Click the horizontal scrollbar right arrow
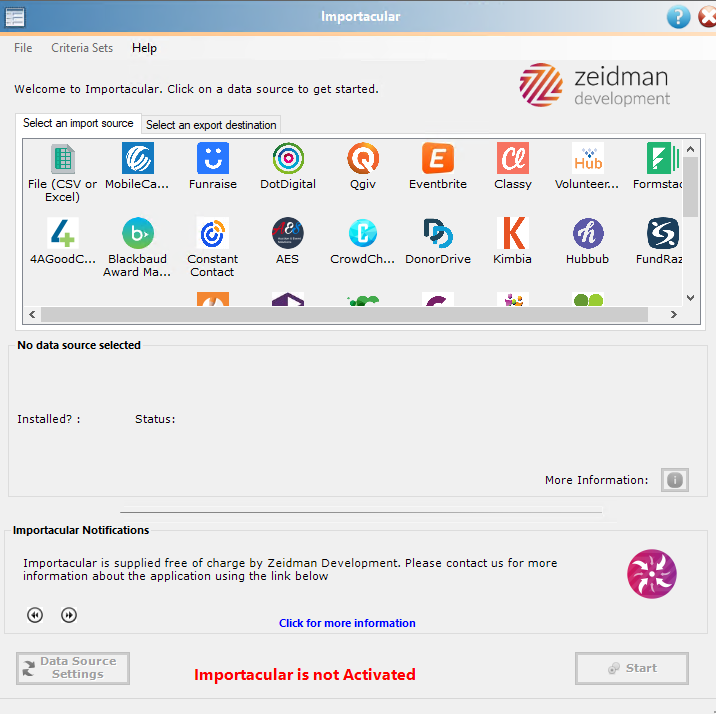This screenshot has height=714, width=716. (674, 315)
